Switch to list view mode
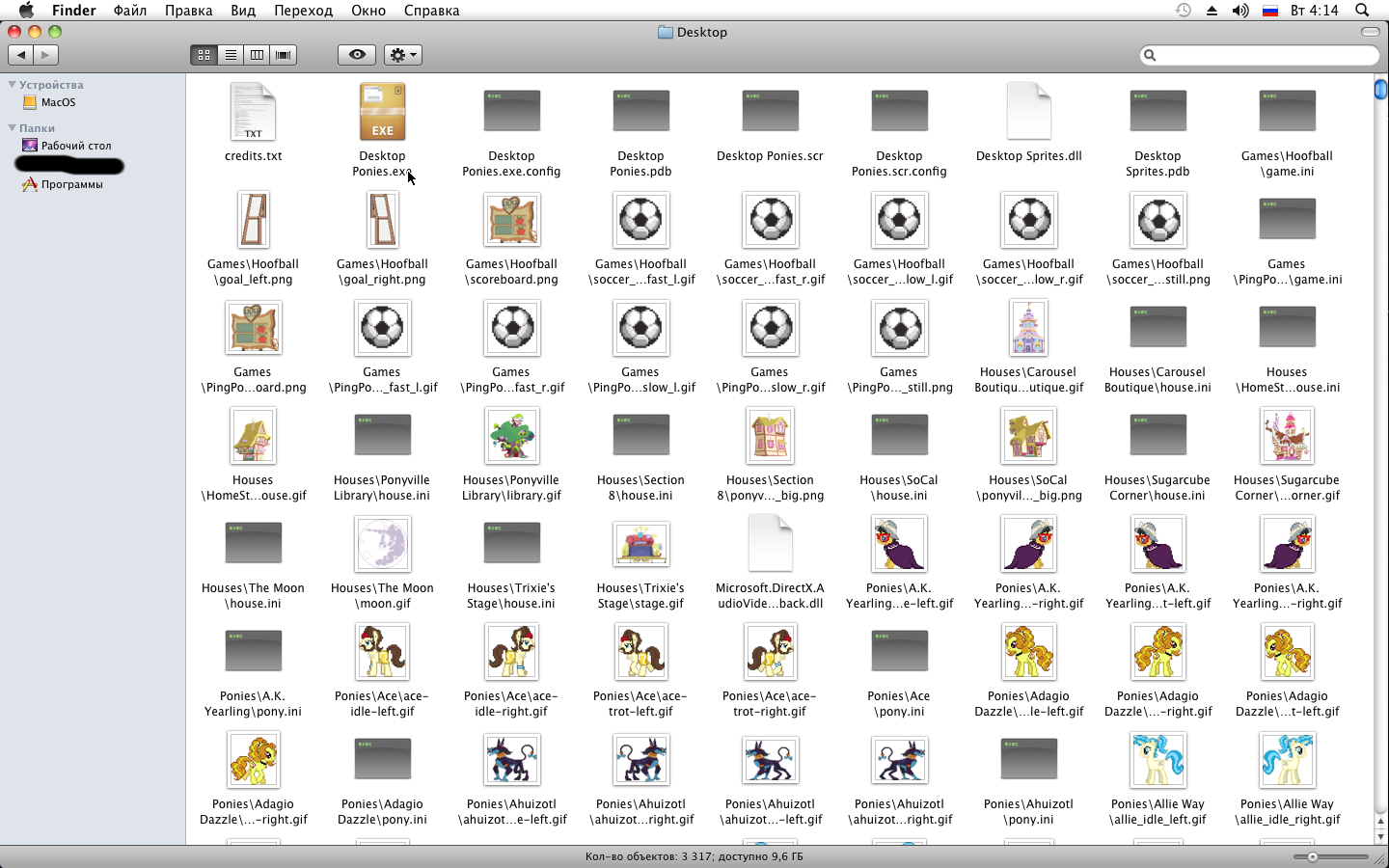The width and height of the screenshot is (1389, 868). [x=231, y=55]
